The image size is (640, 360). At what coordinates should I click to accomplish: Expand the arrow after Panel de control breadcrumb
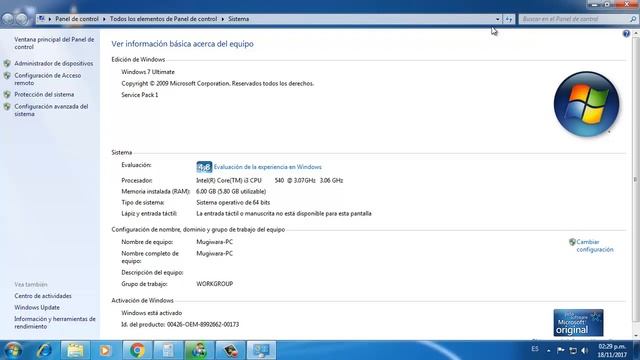tap(104, 19)
